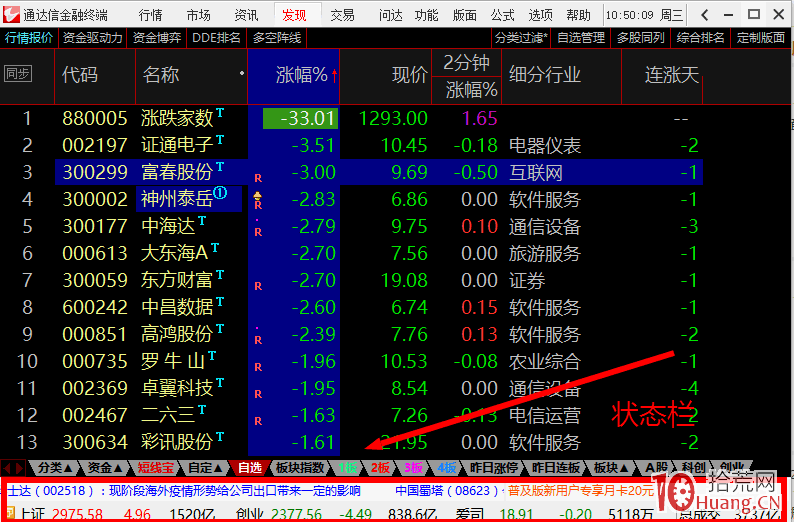Open the 行情 menu

click(x=150, y=15)
